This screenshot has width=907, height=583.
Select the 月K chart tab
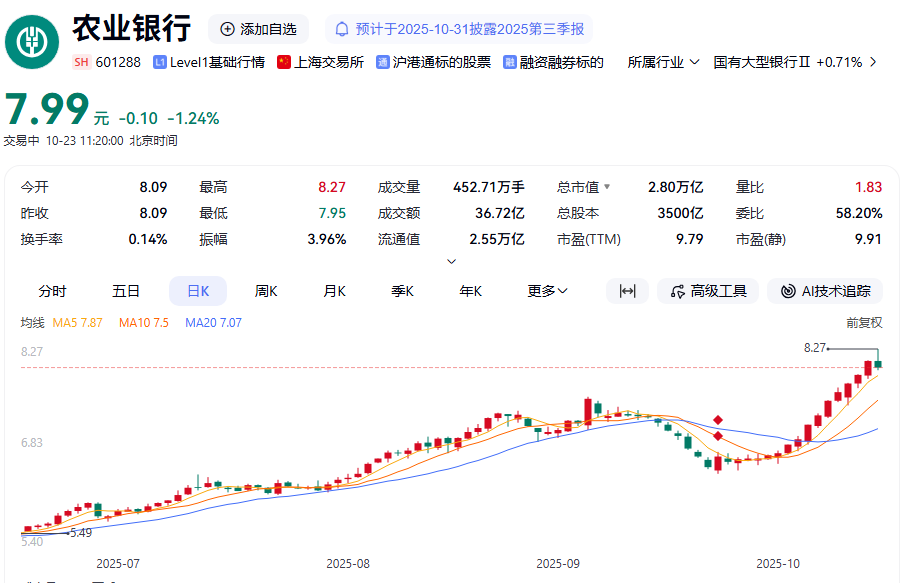(x=334, y=291)
